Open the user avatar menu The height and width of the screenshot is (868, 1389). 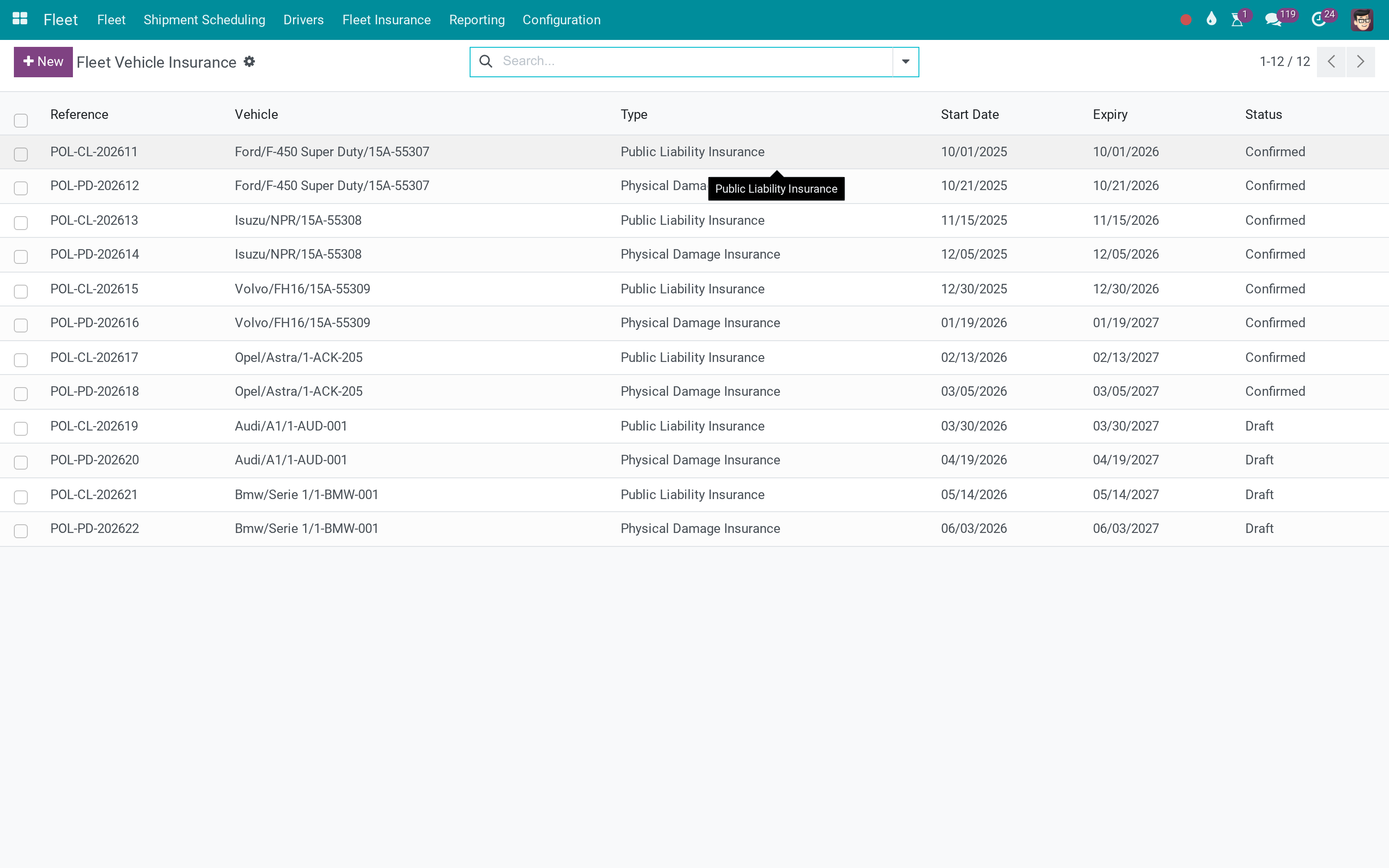[1362, 20]
